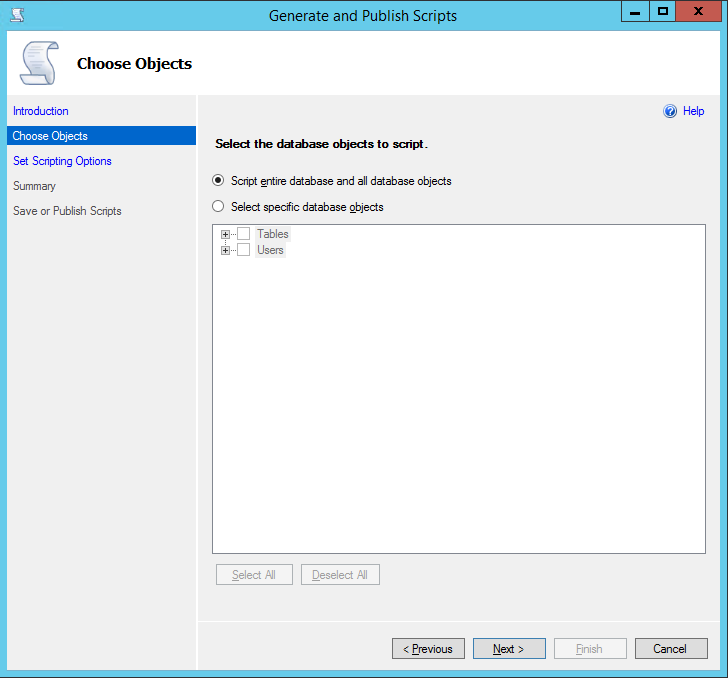The height and width of the screenshot is (680, 728).
Task: Click the Summary step in sidebar
Action: coord(34,186)
